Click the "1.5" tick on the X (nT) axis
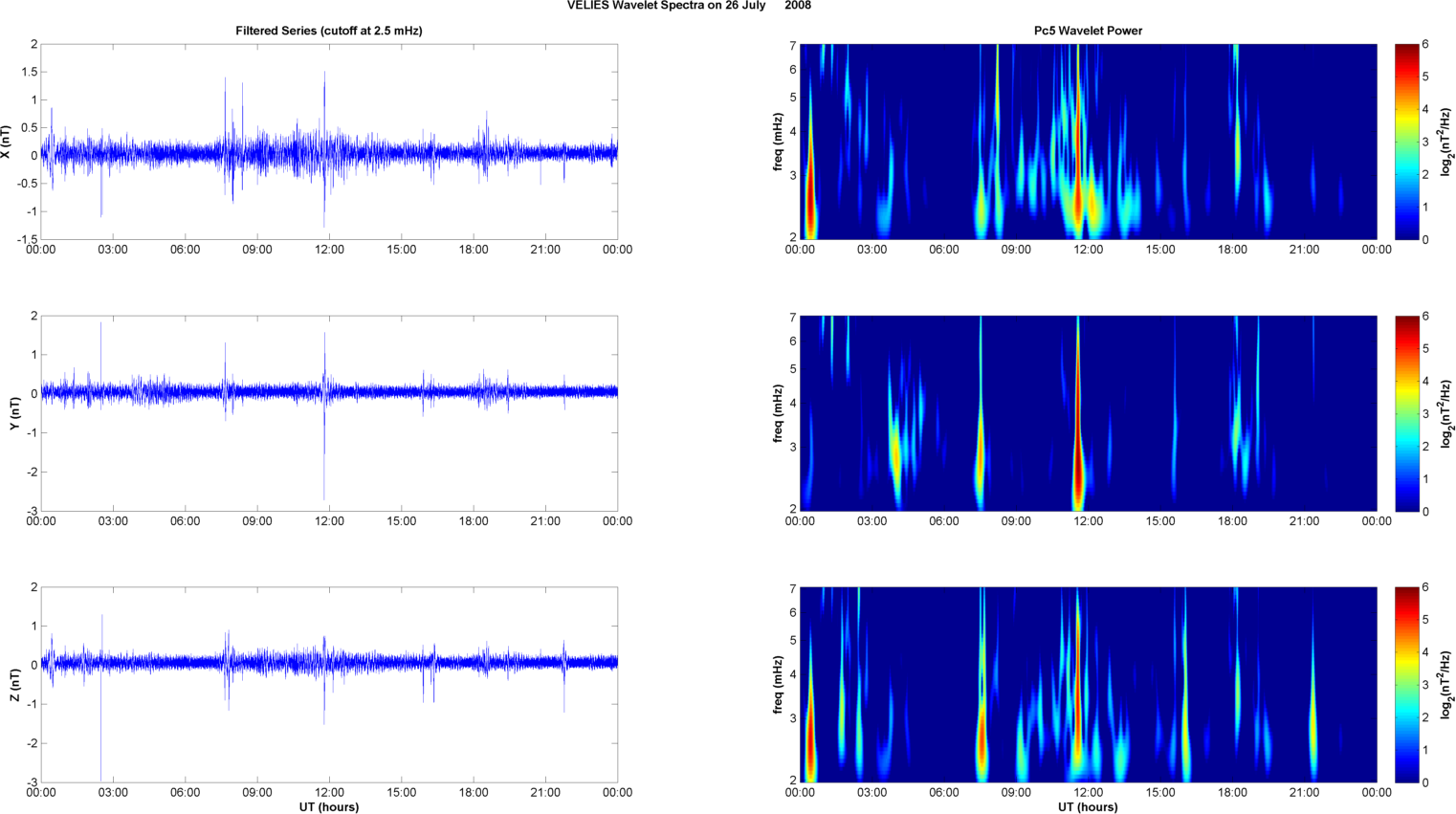1456x814 pixels. pos(29,73)
